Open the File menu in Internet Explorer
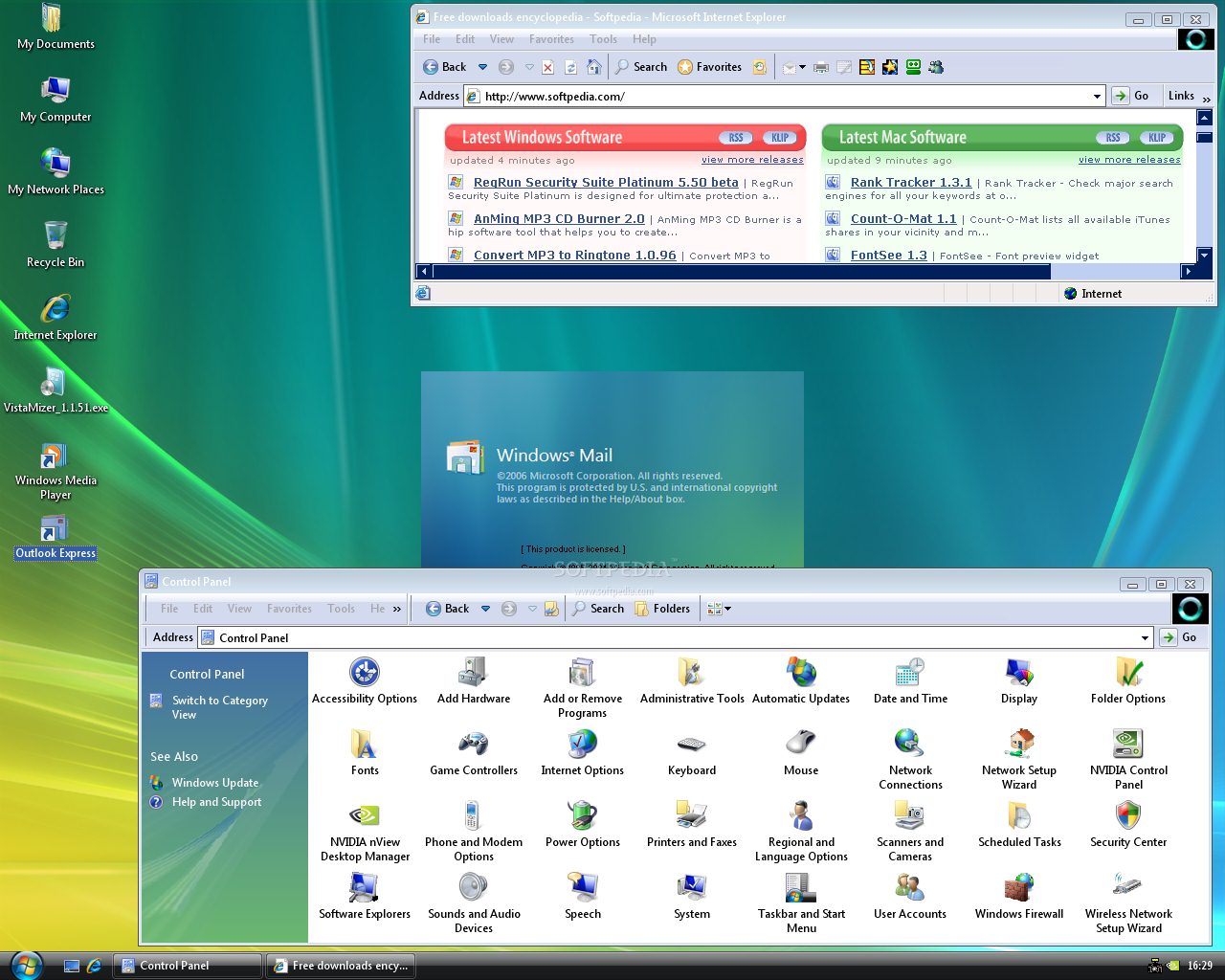The height and width of the screenshot is (980, 1225). pyautogui.click(x=432, y=39)
